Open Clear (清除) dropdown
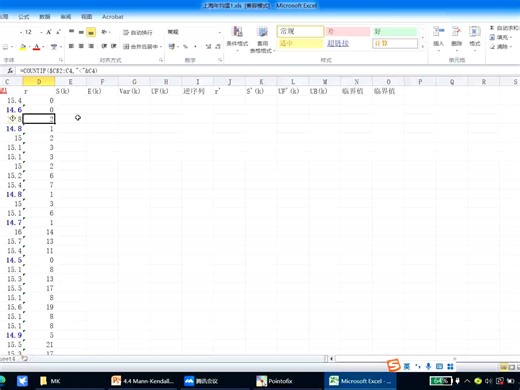The width and height of the screenshot is (520, 390). [x=500, y=47]
